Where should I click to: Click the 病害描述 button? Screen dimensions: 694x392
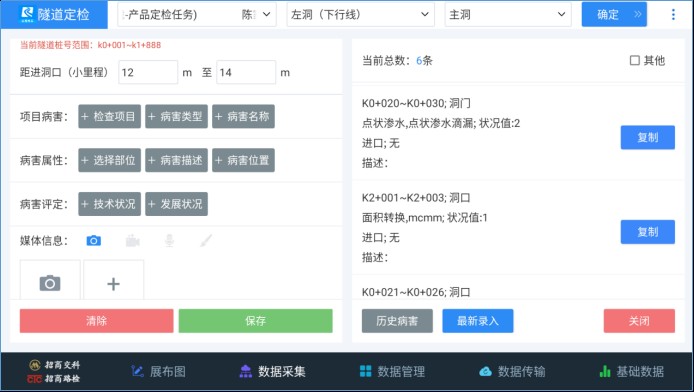pyautogui.click(x=176, y=160)
